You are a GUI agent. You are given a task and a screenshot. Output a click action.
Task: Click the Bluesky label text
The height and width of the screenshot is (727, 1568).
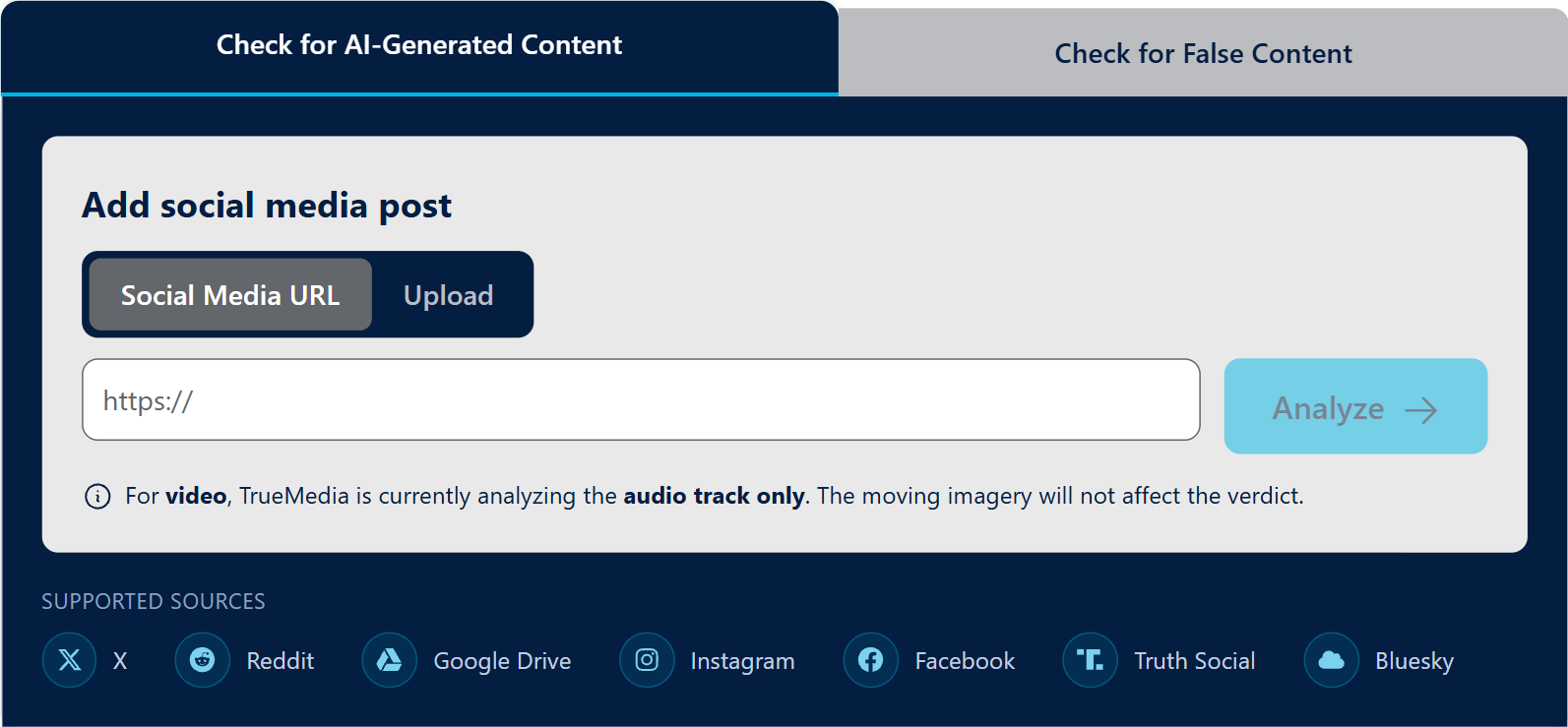point(1413,661)
